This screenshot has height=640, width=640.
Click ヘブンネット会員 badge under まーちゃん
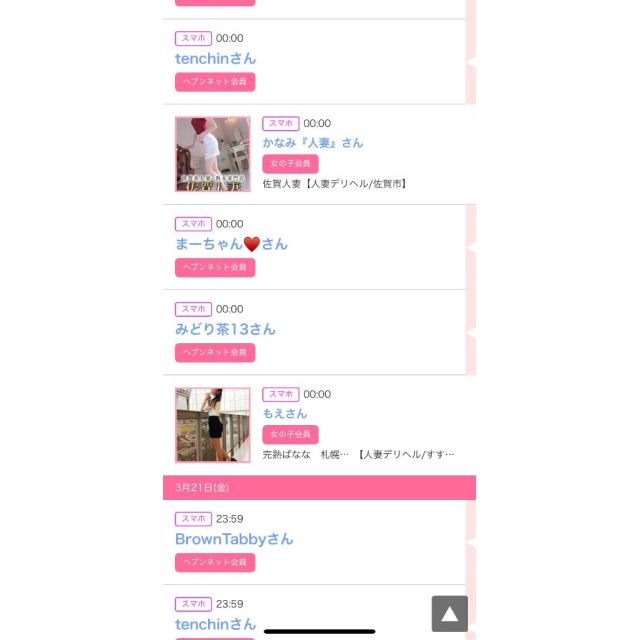pyautogui.click(x=215, y=267)
